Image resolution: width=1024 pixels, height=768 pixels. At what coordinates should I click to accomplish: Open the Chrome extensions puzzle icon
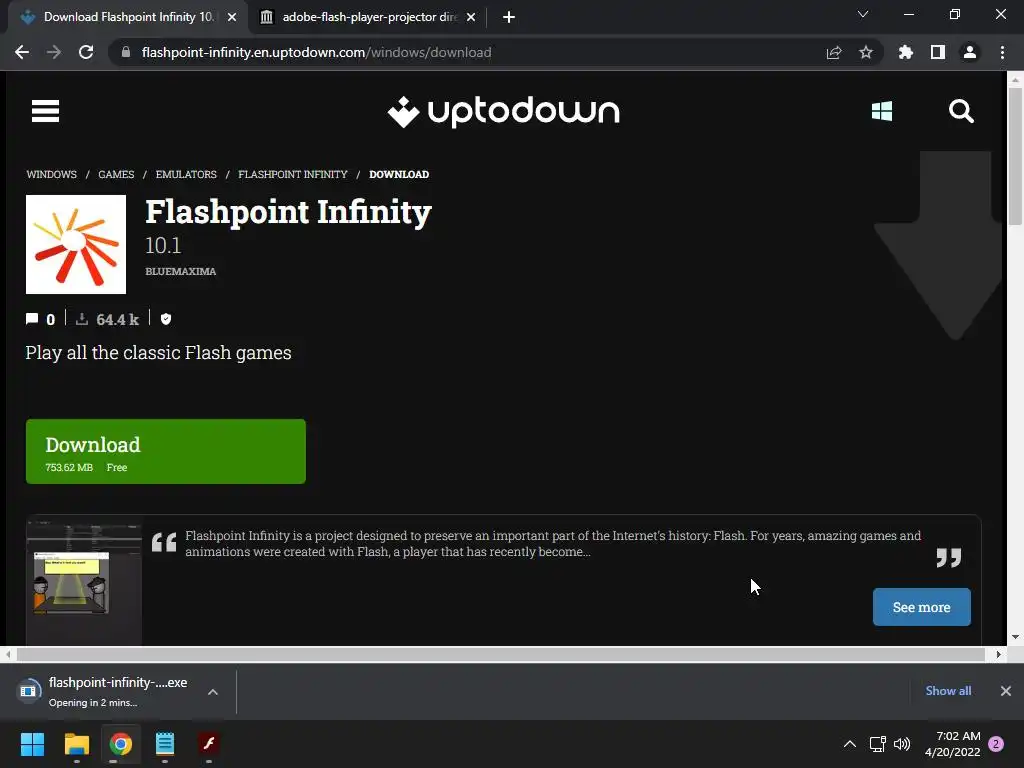click(x=906, y=52)
